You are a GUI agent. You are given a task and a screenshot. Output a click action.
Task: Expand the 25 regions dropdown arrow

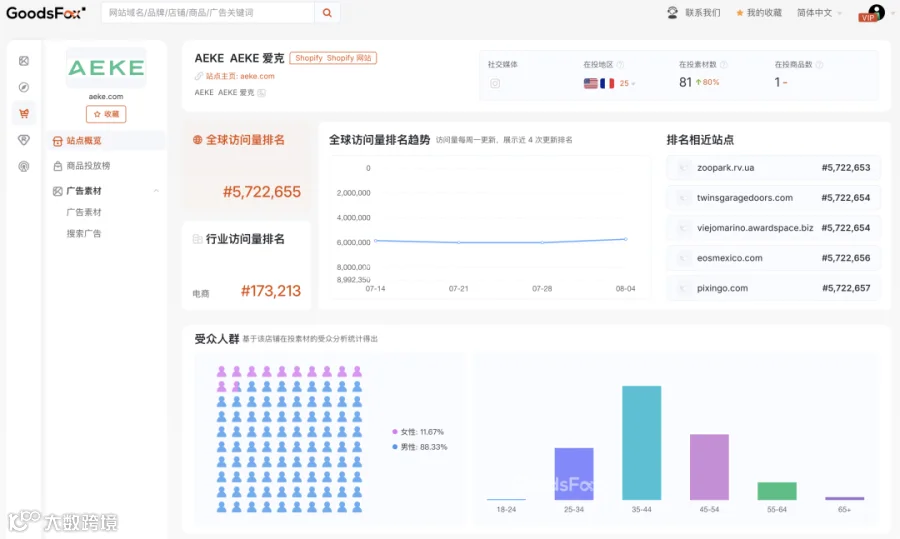tap(633, 84)
